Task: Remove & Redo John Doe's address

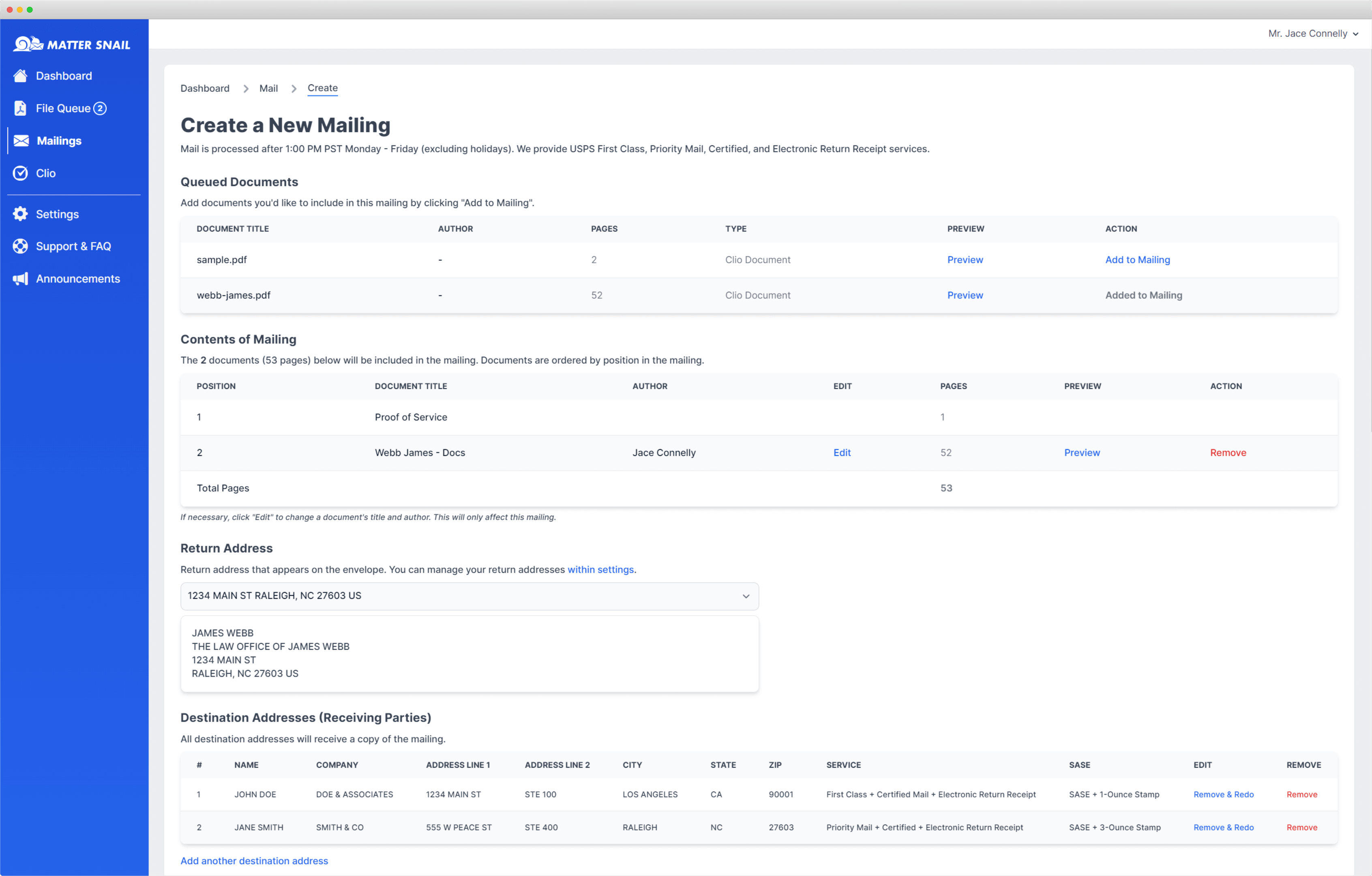Action: (x=1223, y=794)
